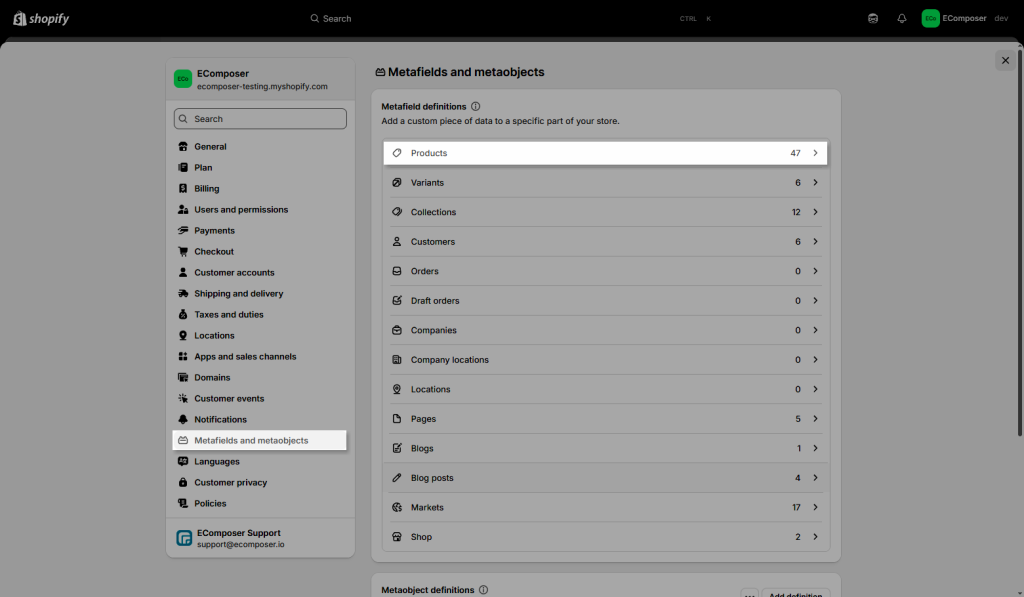Click the page vertical scrollbar
This screenshot has height=597, width=1024.
coord(1019,243)
